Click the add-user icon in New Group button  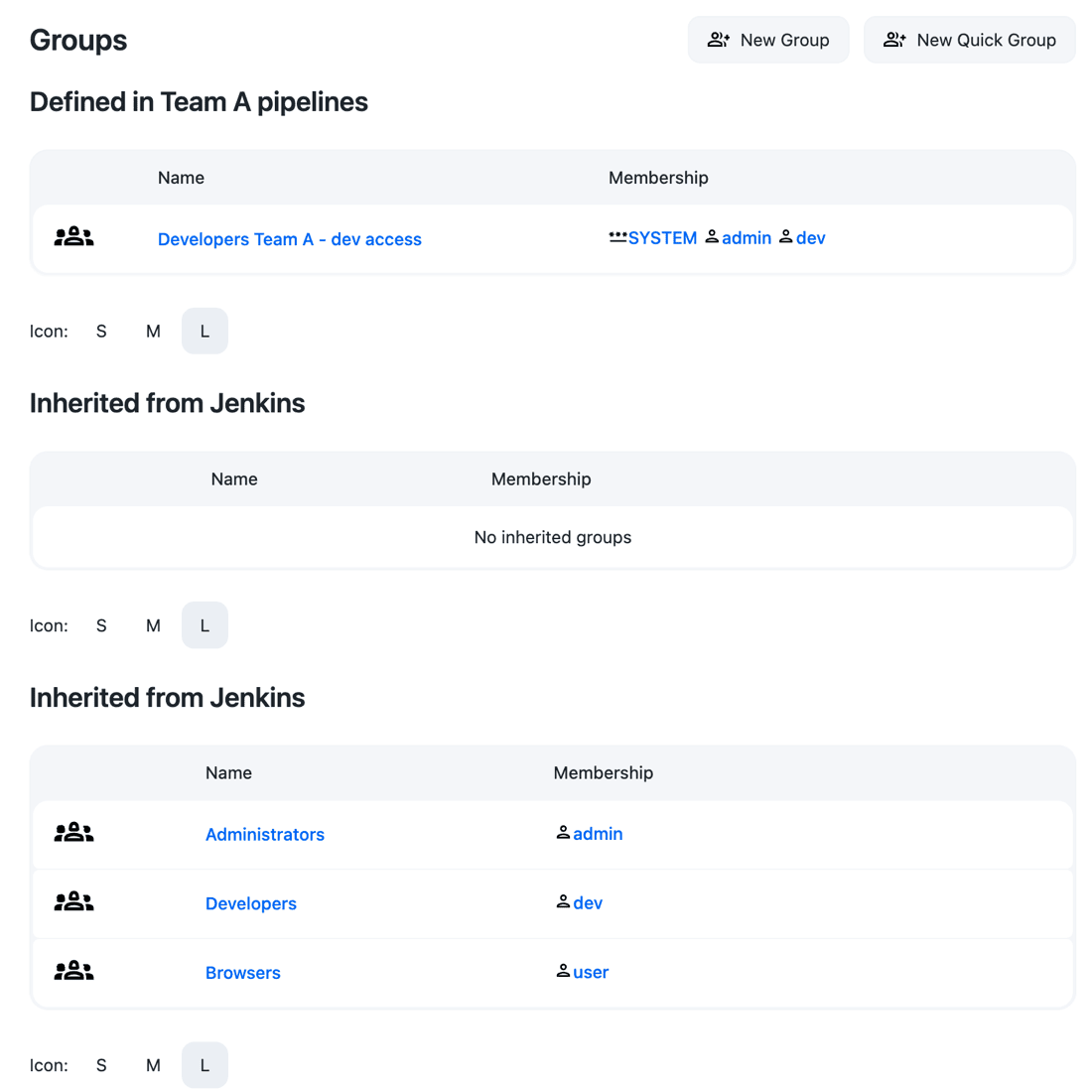[x=718, y=40]
